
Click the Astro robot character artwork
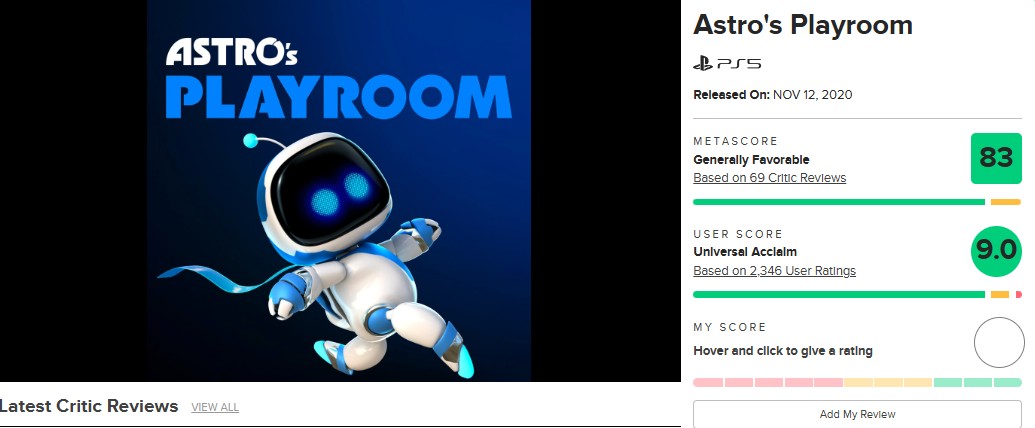316,254
